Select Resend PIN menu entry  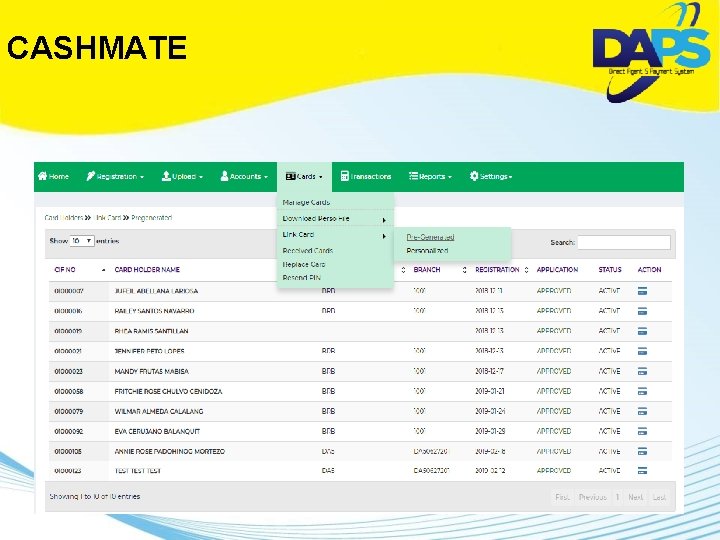pyautogui.click(x=302, y=278)
